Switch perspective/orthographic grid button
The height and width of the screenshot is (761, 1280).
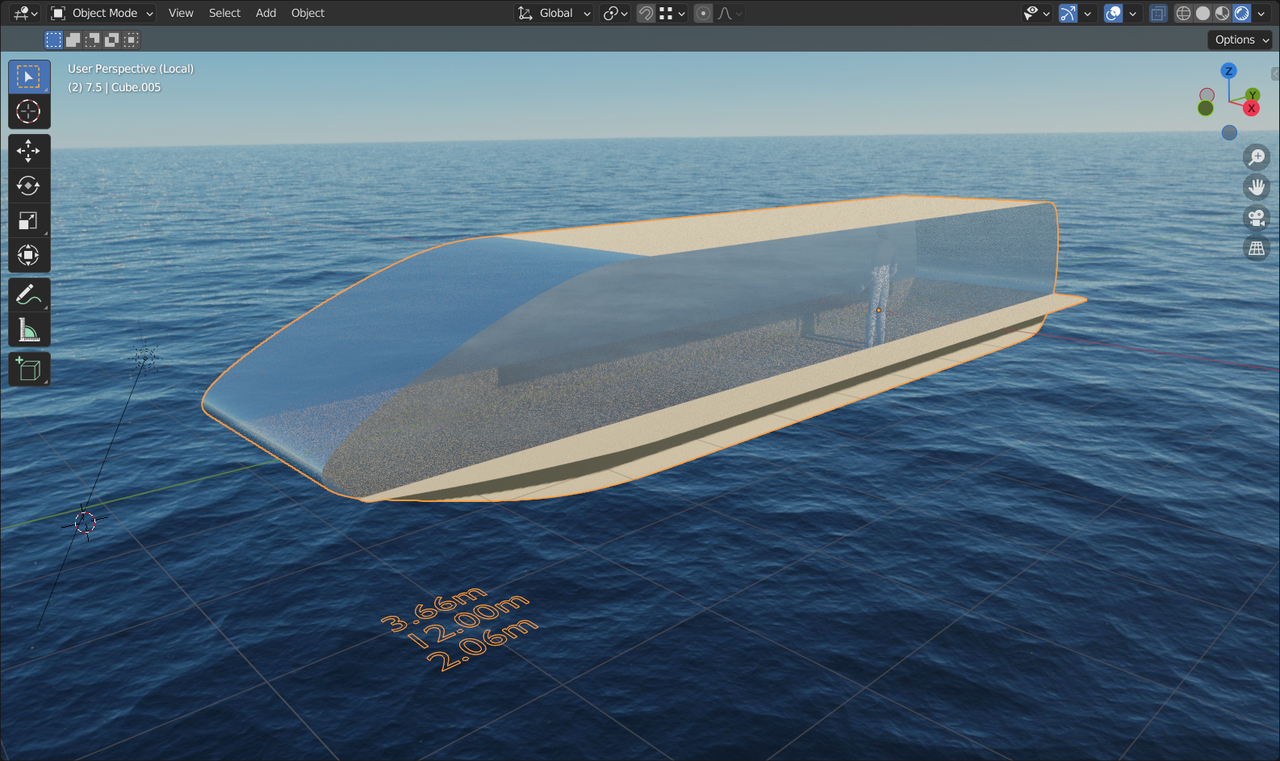tap(1257, 247)
